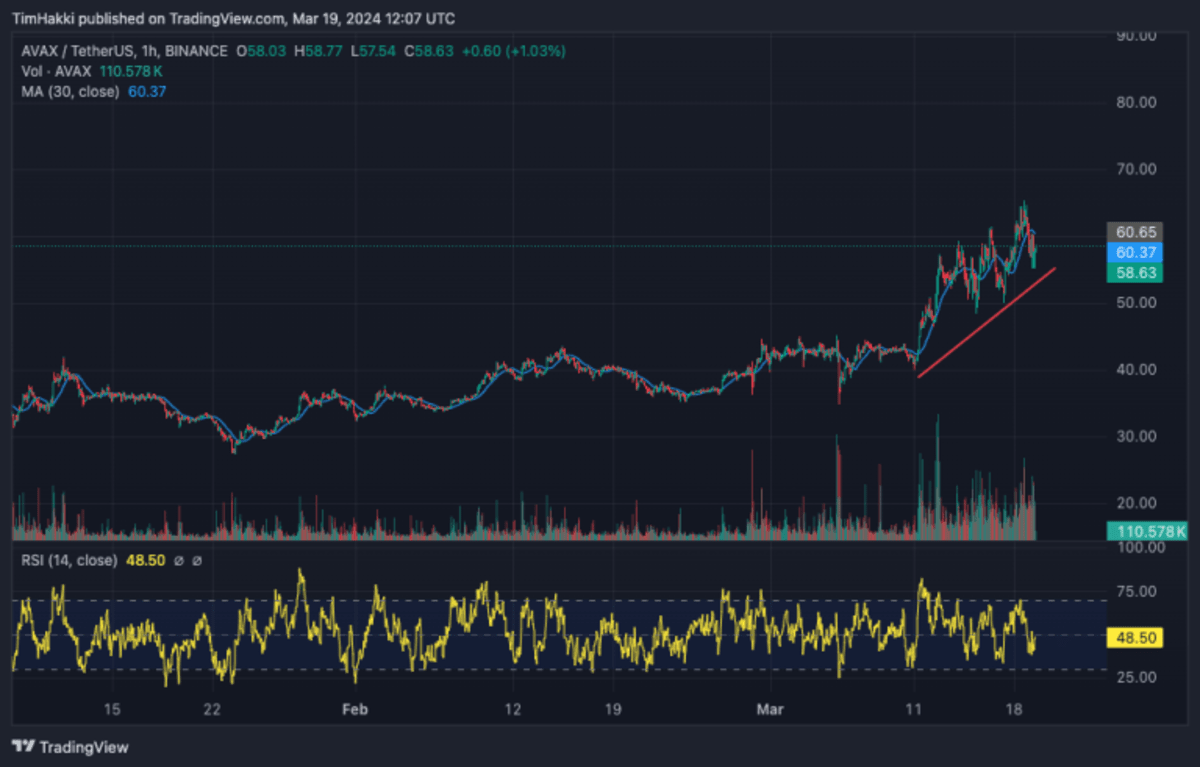Click the second circle icon beside RSI value
This screenshot has height=767, width=1200.
(x=196, y=561)
